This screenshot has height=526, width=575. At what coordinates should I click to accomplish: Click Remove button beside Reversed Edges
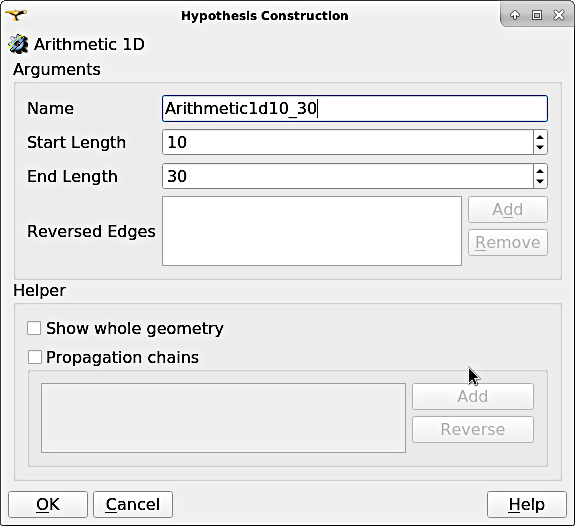click(508, 242)
